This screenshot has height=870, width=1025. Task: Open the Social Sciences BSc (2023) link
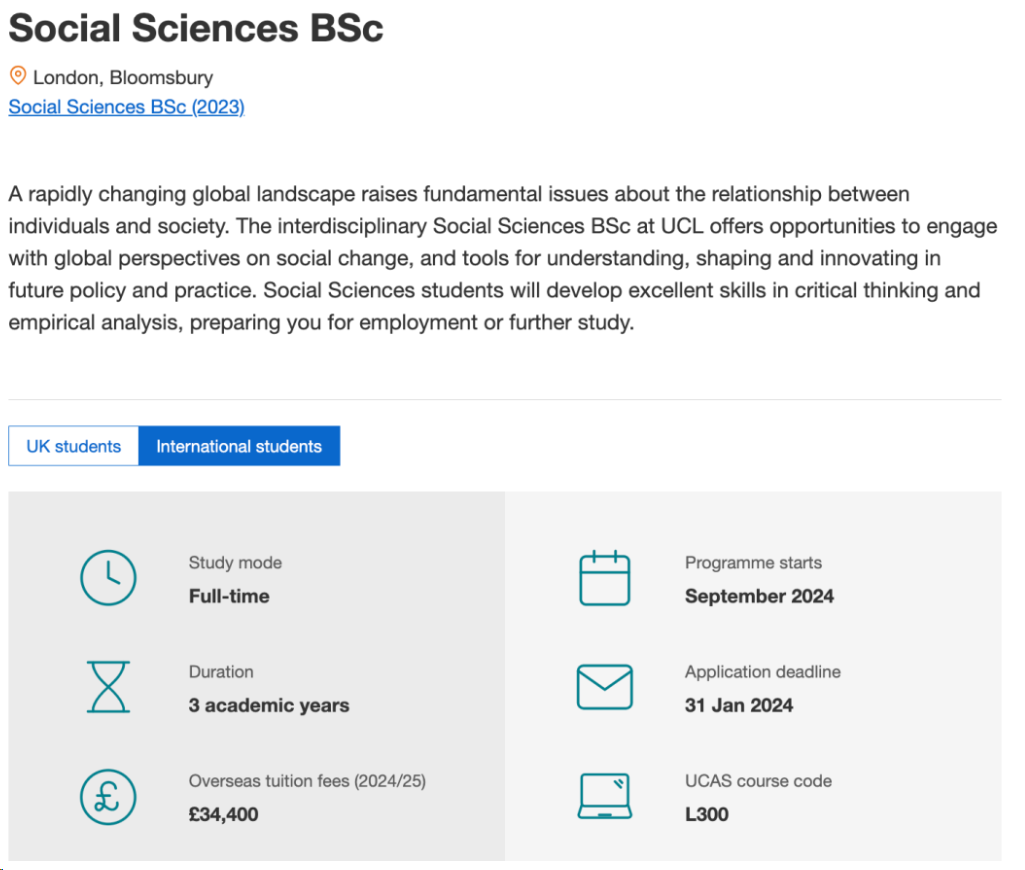pos(126,107)
